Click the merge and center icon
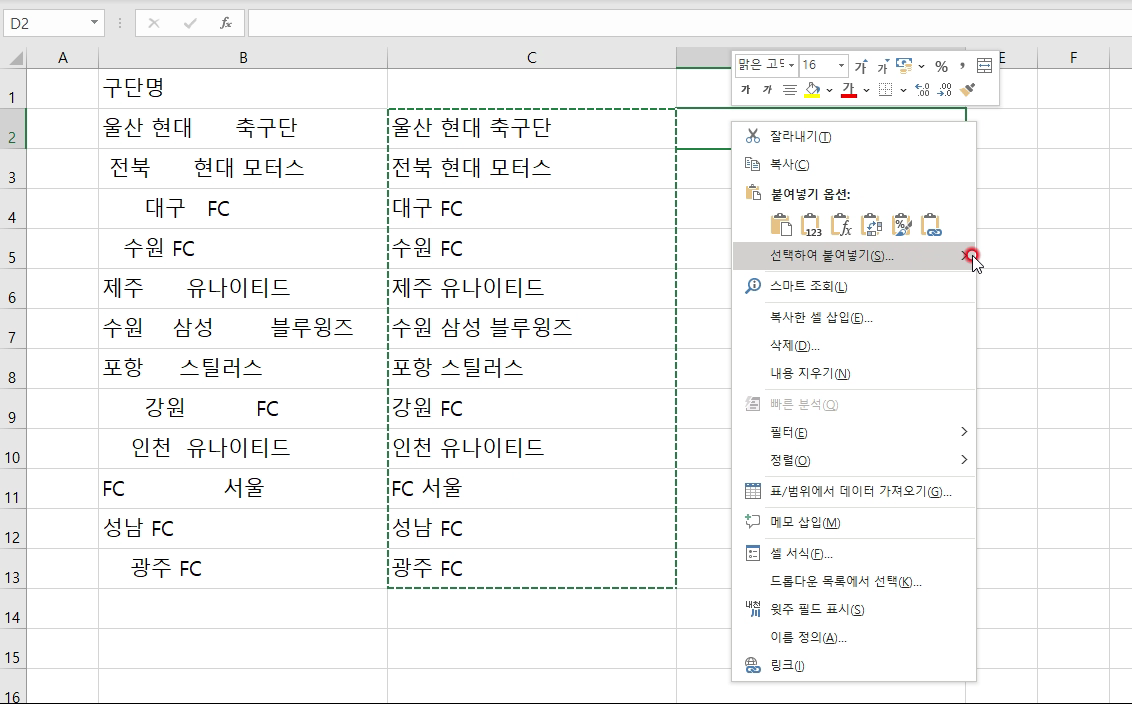This screenshot has height=704, width=1132. [984, 66]
